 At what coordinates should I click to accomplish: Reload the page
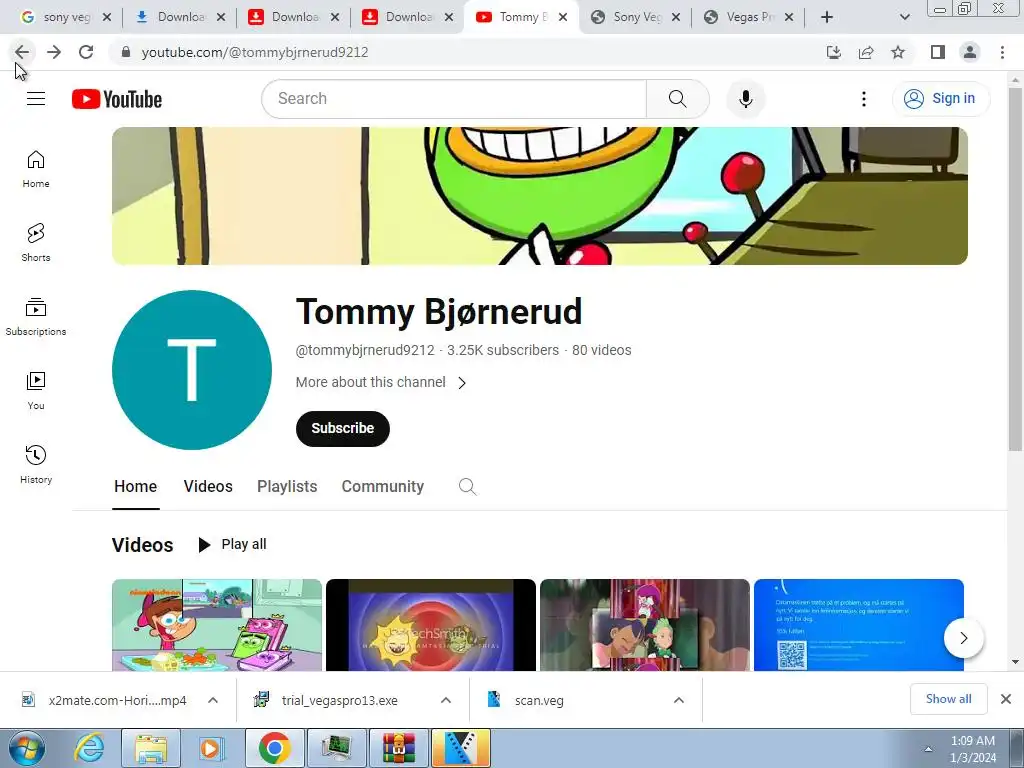86,52
